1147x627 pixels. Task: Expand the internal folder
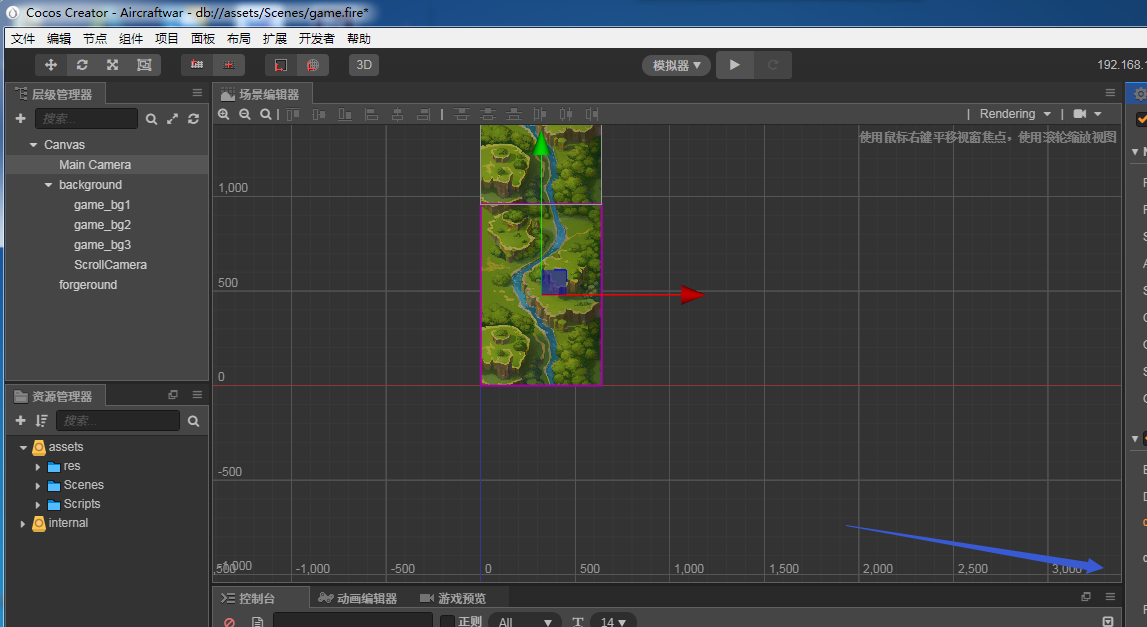pyautogui.click(x=23, y=523)
